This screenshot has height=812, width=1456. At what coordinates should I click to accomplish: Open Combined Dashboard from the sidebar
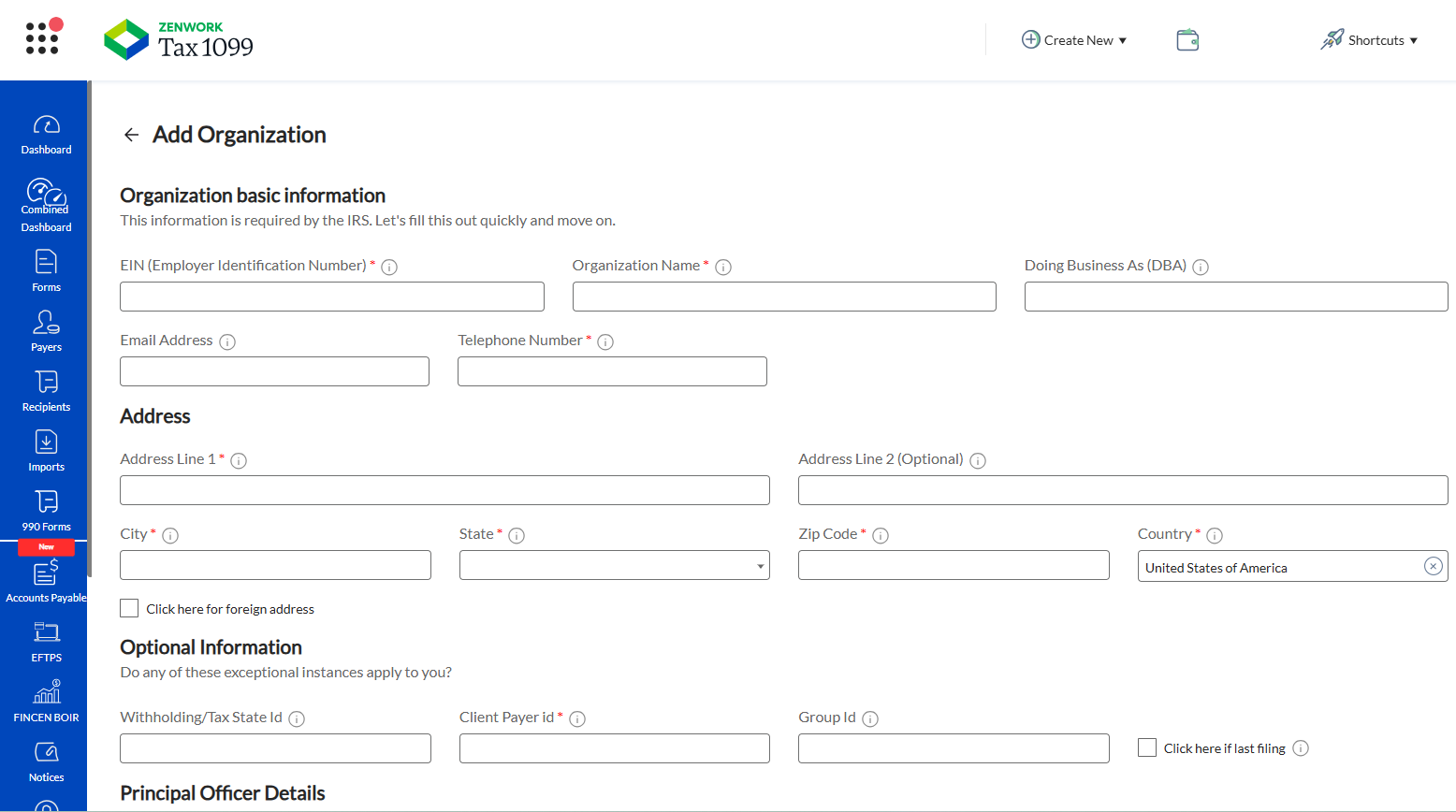pos(45,201)
